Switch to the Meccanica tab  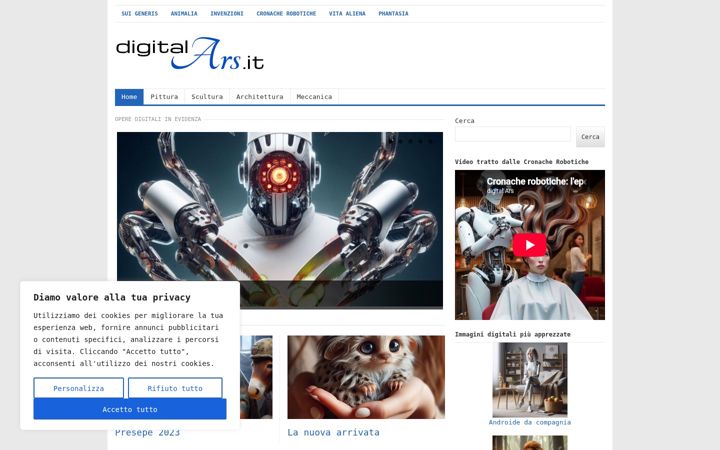point(314,97)
